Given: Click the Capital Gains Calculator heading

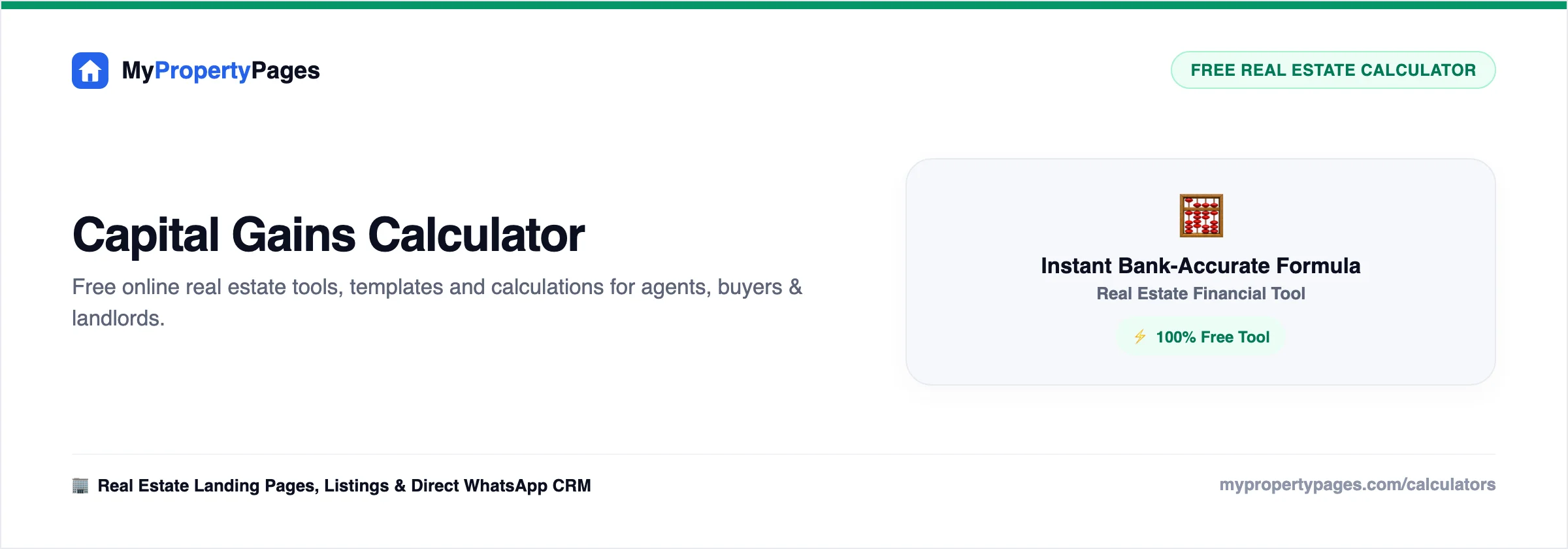Looking at the screenshot, I should pos(329,235).
